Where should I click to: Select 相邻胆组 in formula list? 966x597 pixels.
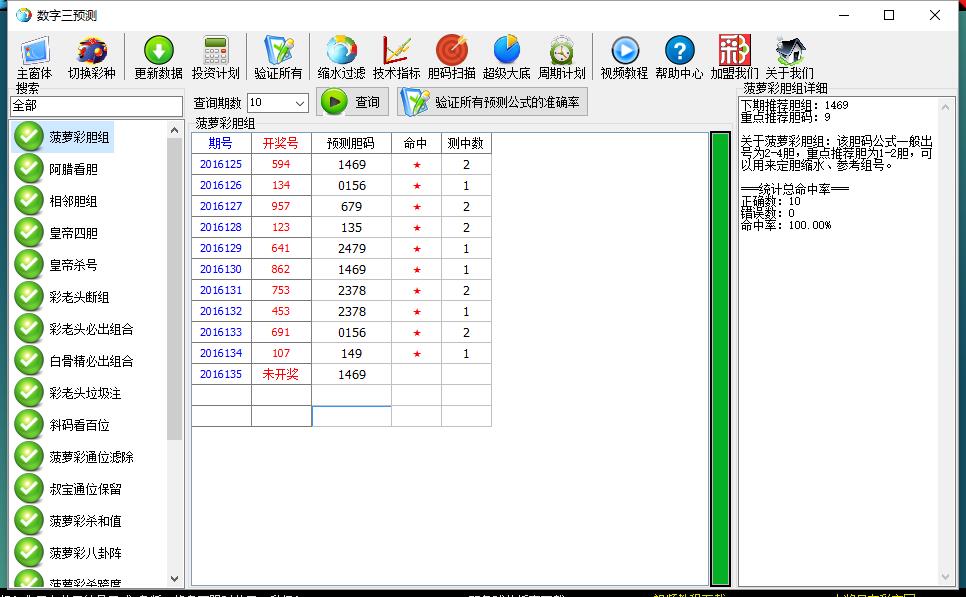[74, 201]
